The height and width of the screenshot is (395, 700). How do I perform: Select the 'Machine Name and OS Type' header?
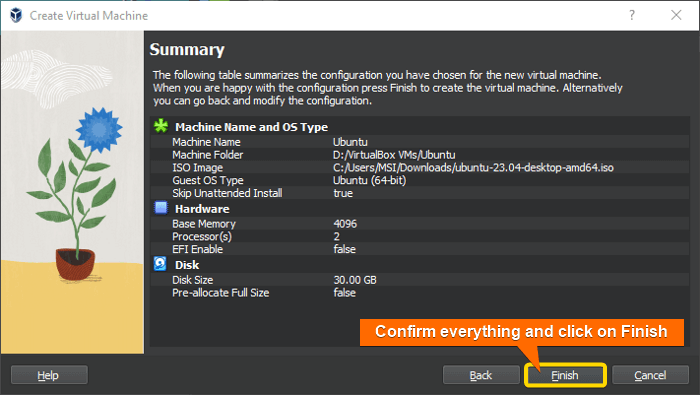251,127
